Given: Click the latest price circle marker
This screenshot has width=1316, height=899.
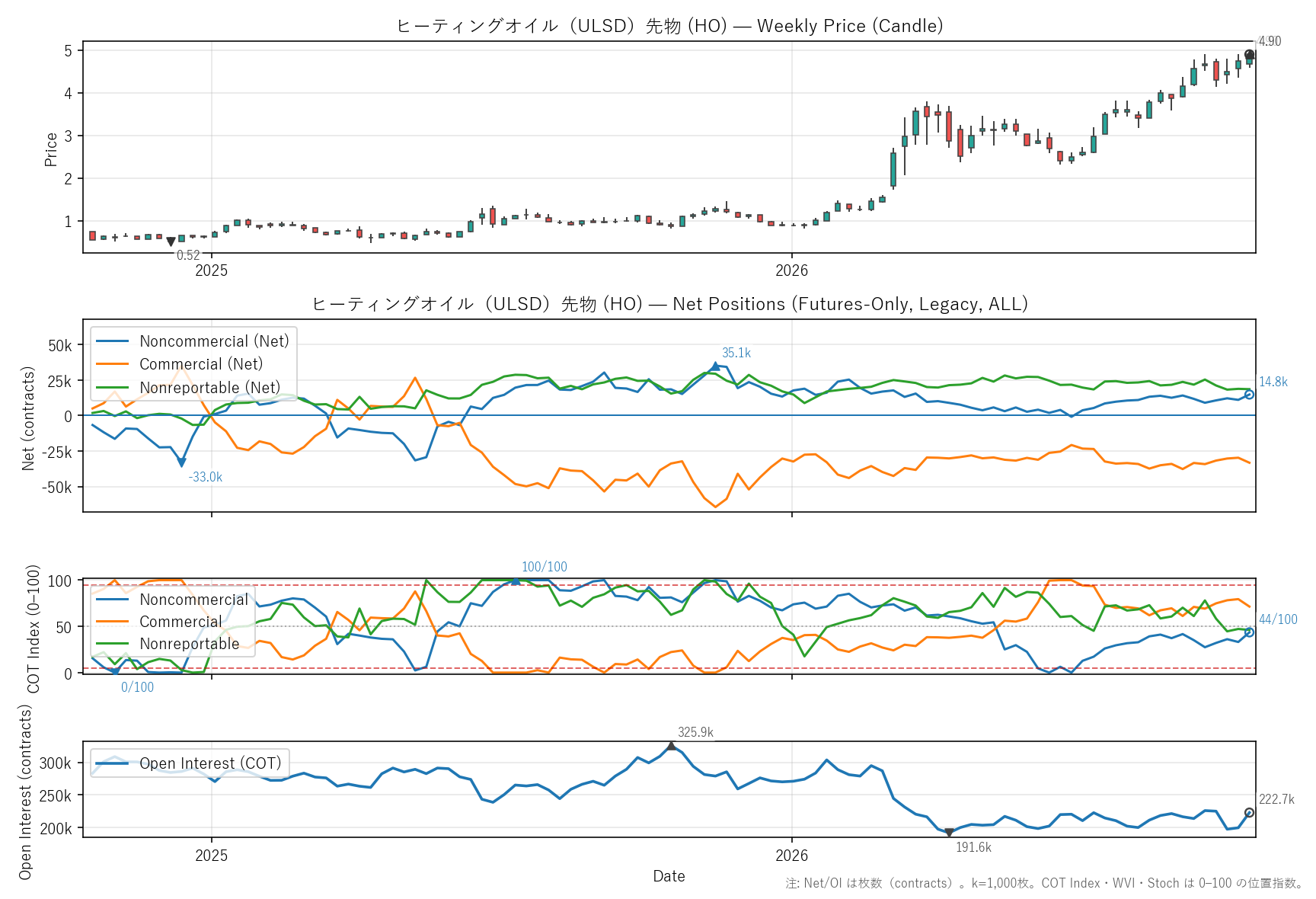Looking at the screenshot, I should coord(1249,55).
